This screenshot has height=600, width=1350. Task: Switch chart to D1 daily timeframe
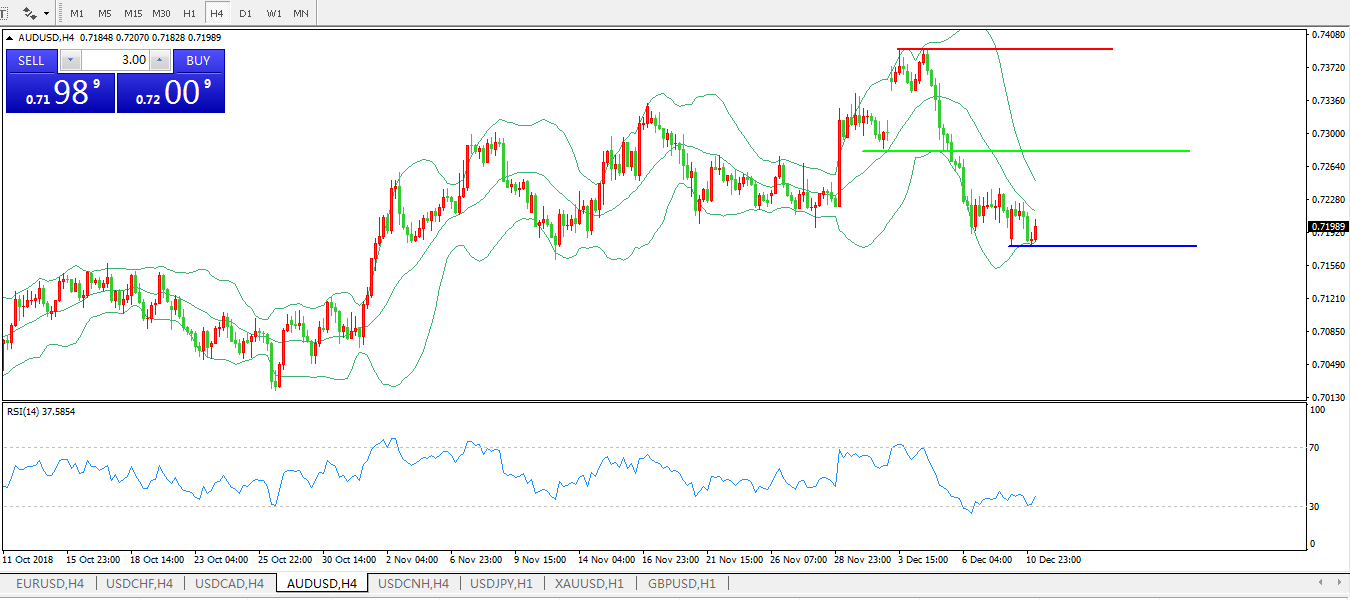click(x=245, y=14)
